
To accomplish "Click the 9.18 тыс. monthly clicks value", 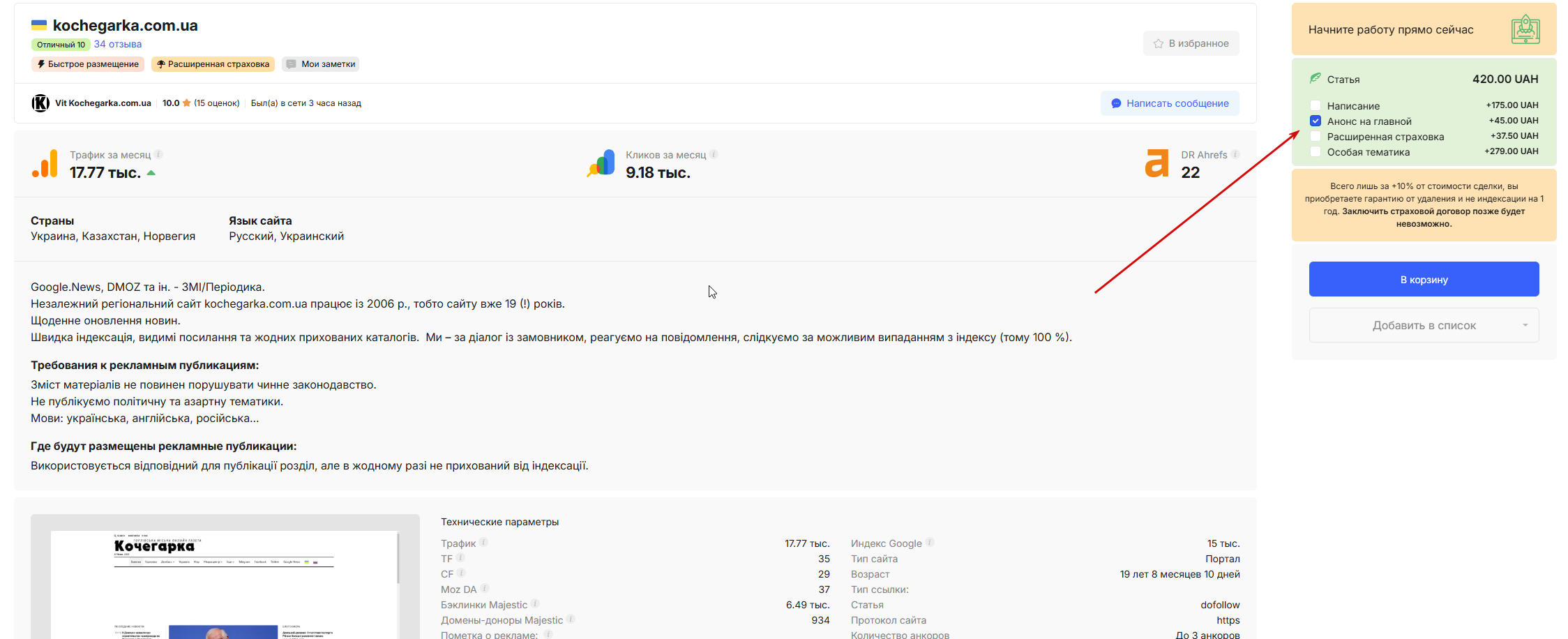I will click(658, 172).
